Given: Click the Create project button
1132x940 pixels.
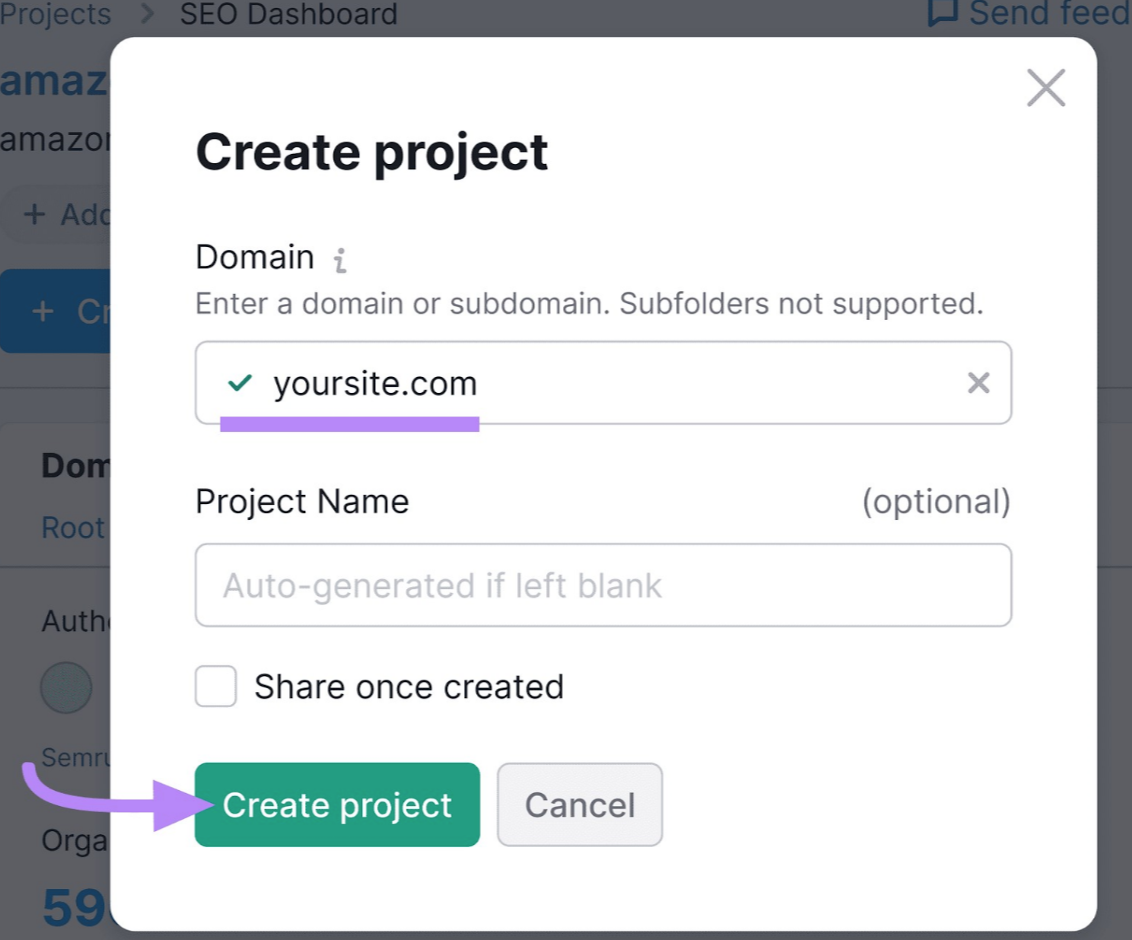Looking at the screenshot, I should 337,804.
